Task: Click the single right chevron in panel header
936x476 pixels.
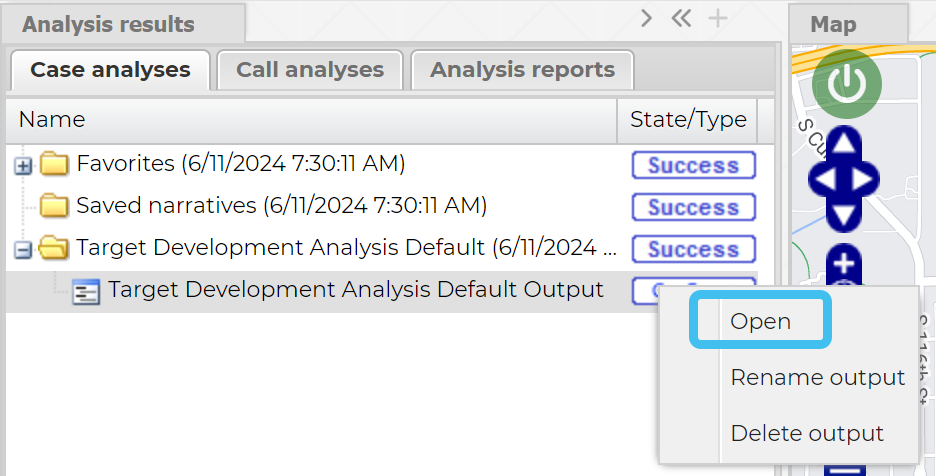Action: (647, 19)
